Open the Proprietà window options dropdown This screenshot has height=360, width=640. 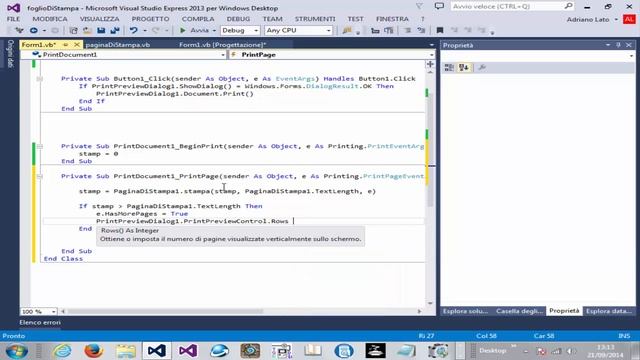pyautogui.click(x=608, y=45)
